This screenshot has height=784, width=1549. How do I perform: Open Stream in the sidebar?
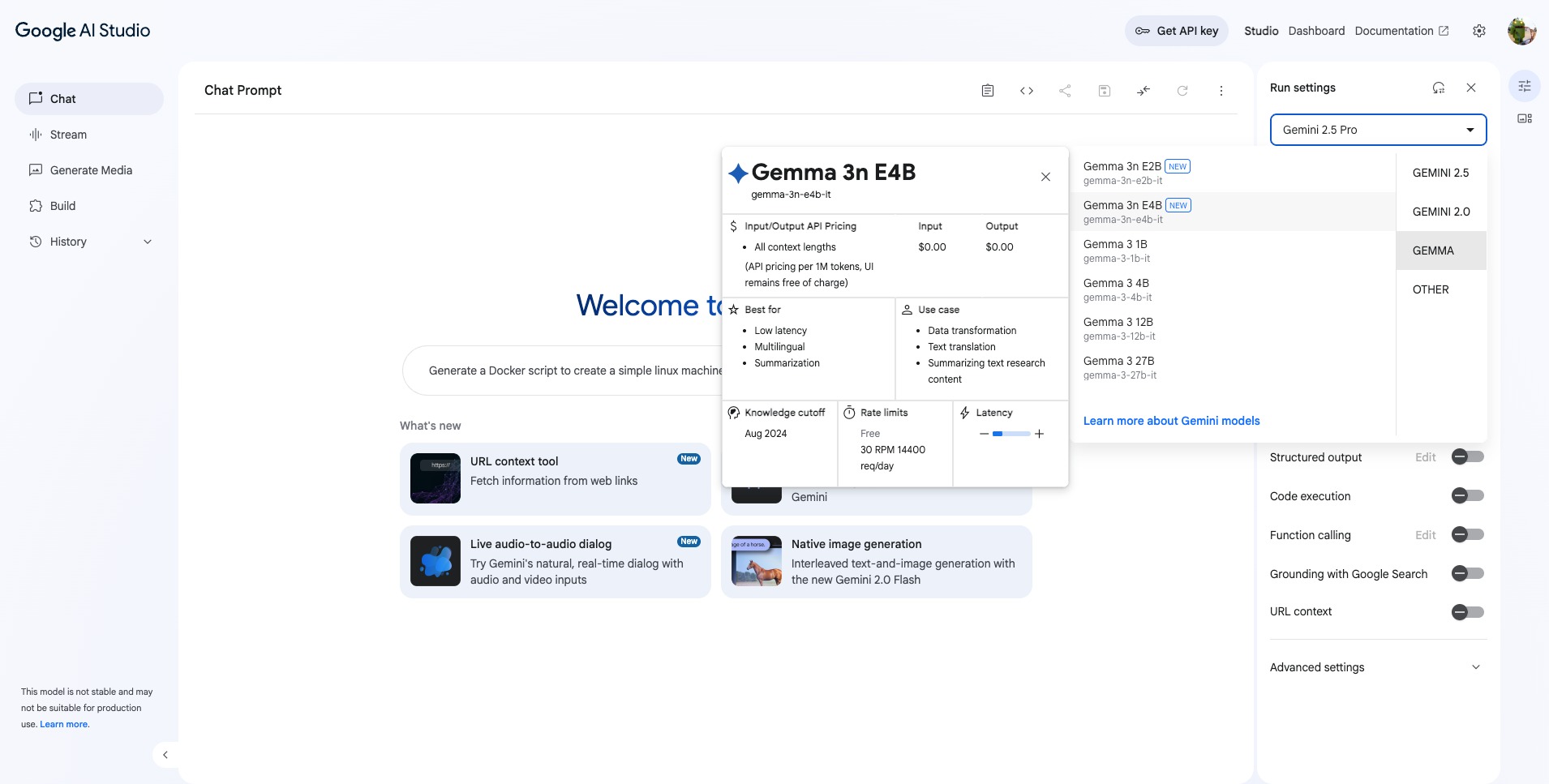click(x=89, y=135)
